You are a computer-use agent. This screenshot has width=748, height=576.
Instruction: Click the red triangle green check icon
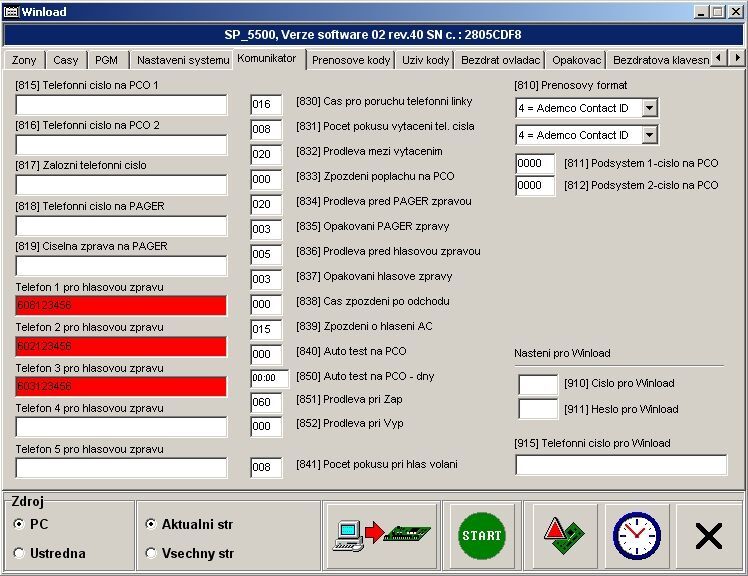[x=564, y=536]
